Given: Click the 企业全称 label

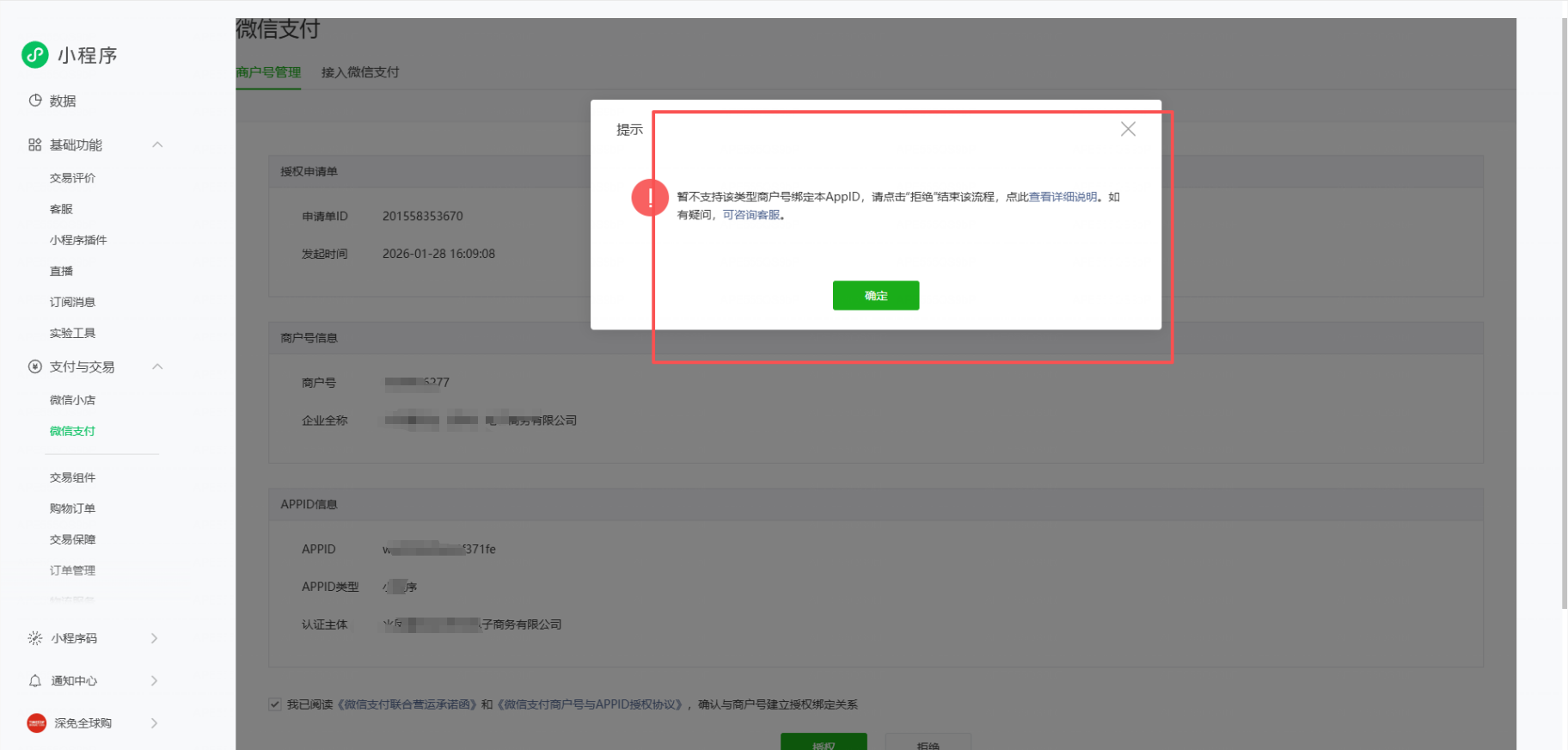Looking at the screenshot, I should 325,421.
